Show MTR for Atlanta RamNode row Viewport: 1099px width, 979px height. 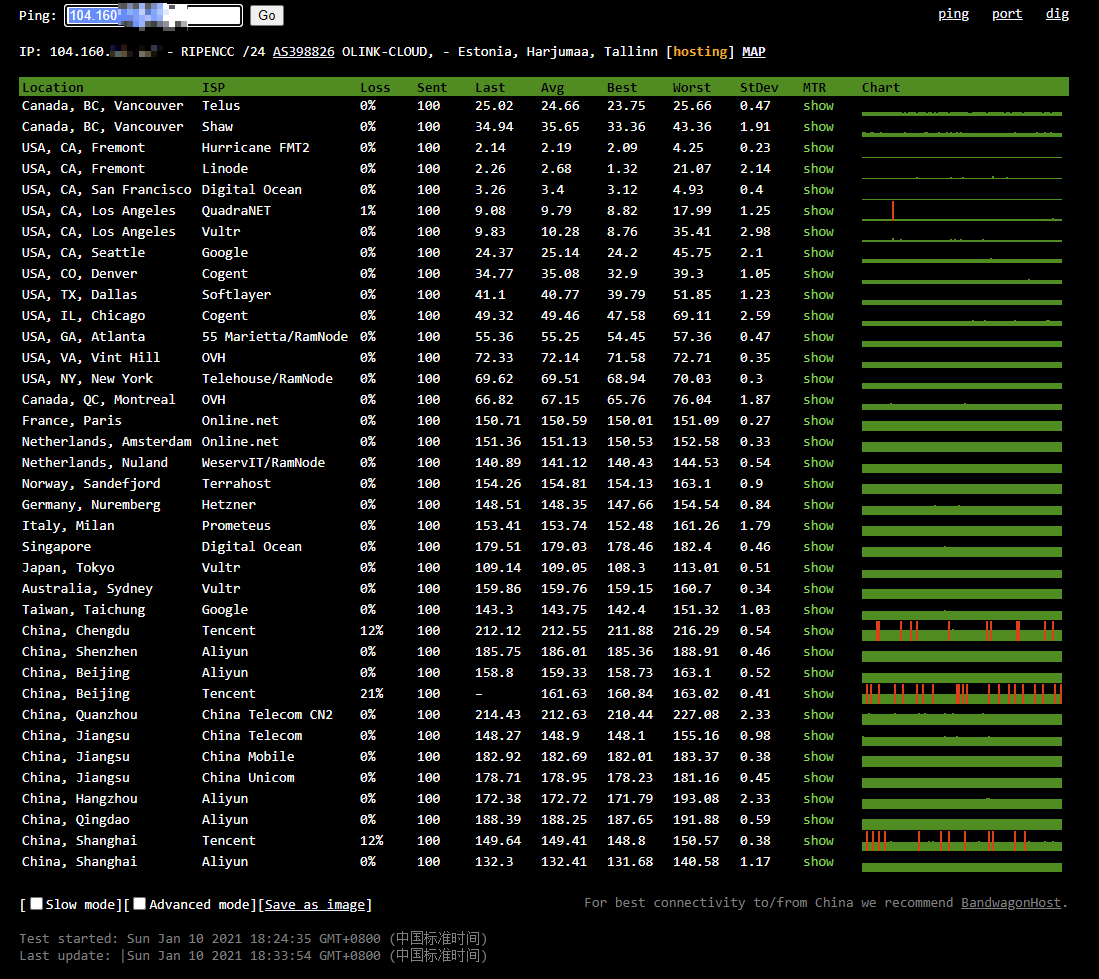point(818,337)
